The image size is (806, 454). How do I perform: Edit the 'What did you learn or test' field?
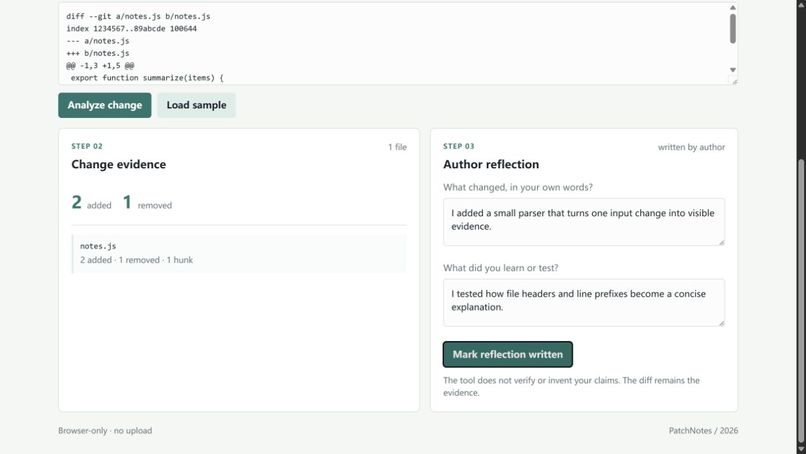coord(584,302)
